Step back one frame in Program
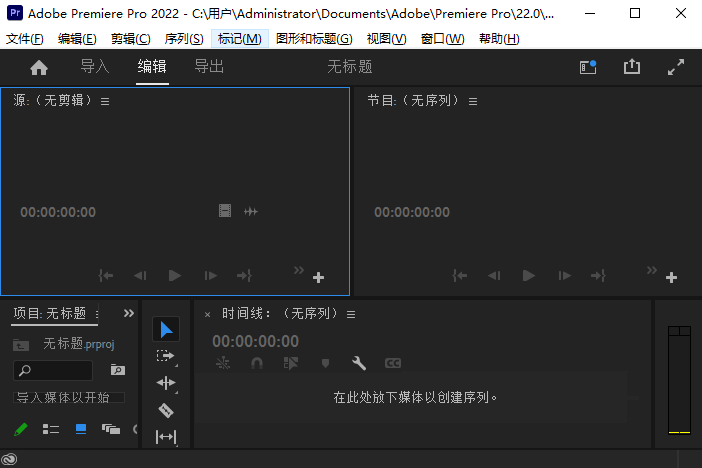This screenshot has width=702, height=468. (x=494, y=275)
